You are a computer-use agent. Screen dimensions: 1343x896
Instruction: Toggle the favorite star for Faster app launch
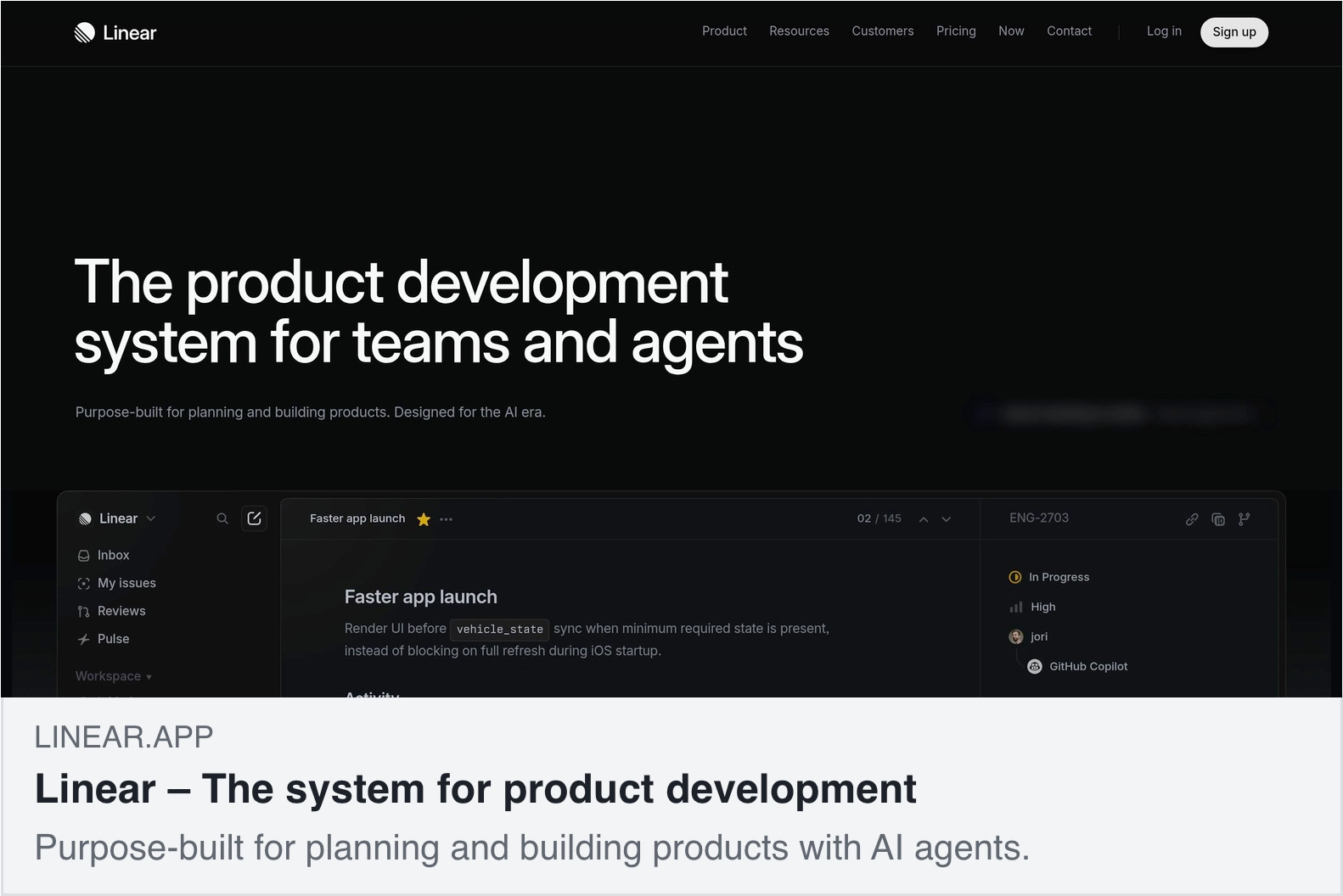point(424,519)
